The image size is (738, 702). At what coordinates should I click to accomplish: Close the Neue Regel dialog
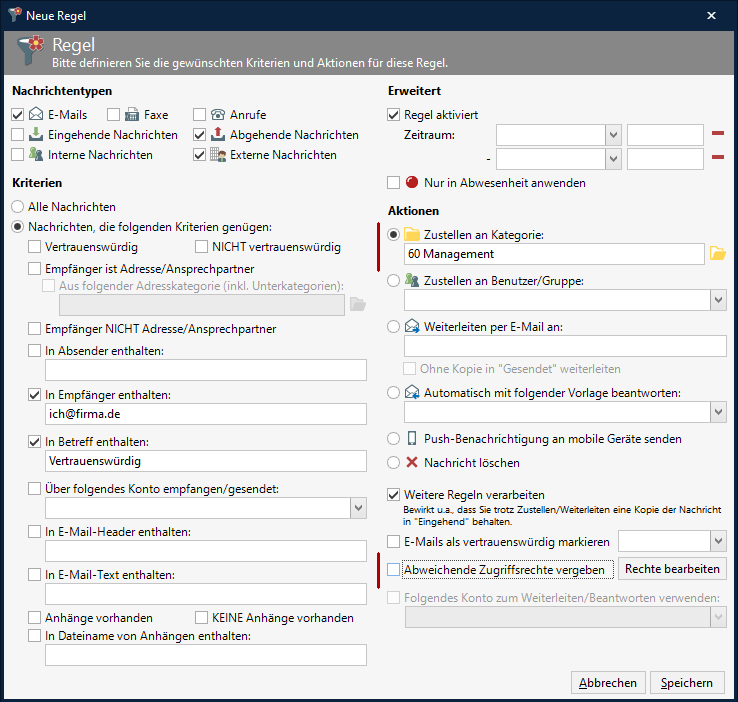(711, 16)
